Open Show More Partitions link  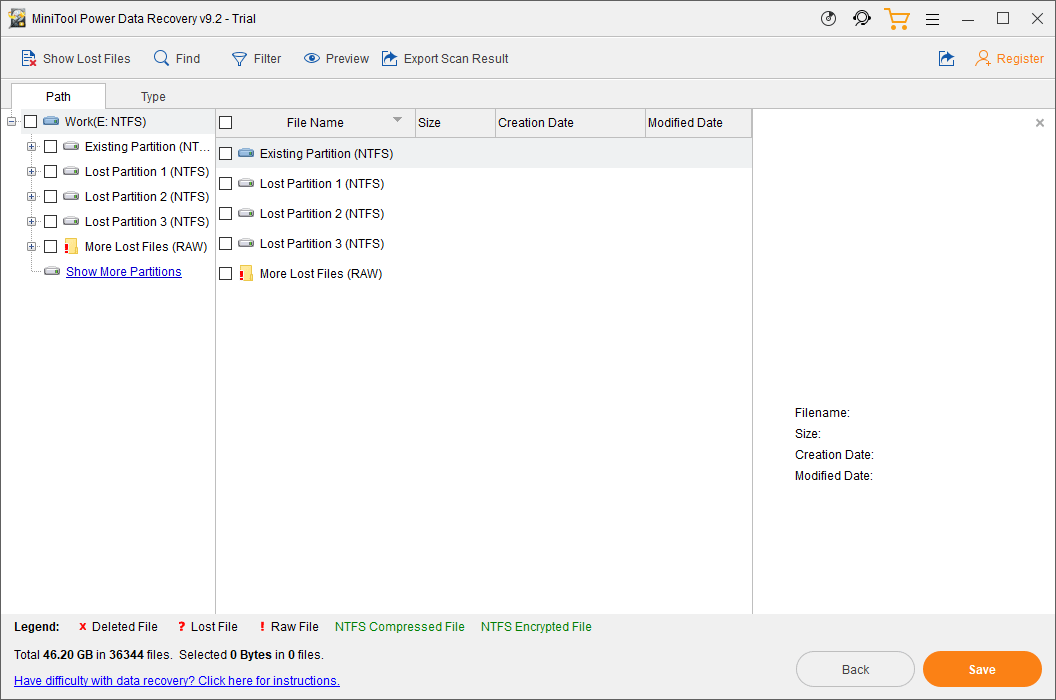pyautogui.click(x=123, y=272)
